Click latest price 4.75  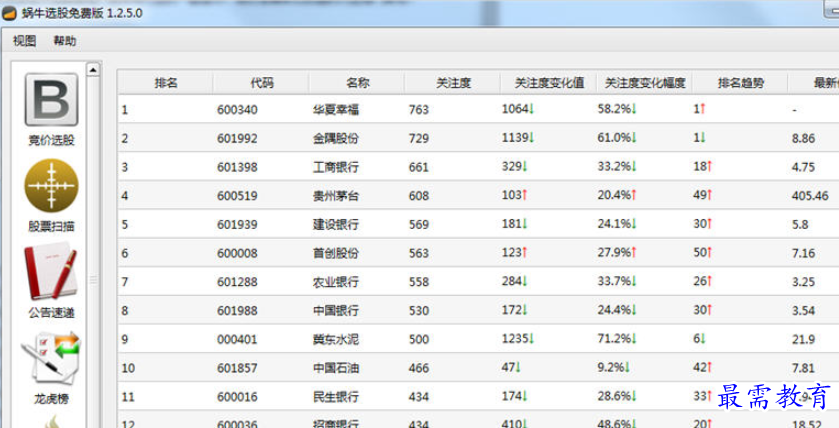(803, 167)
